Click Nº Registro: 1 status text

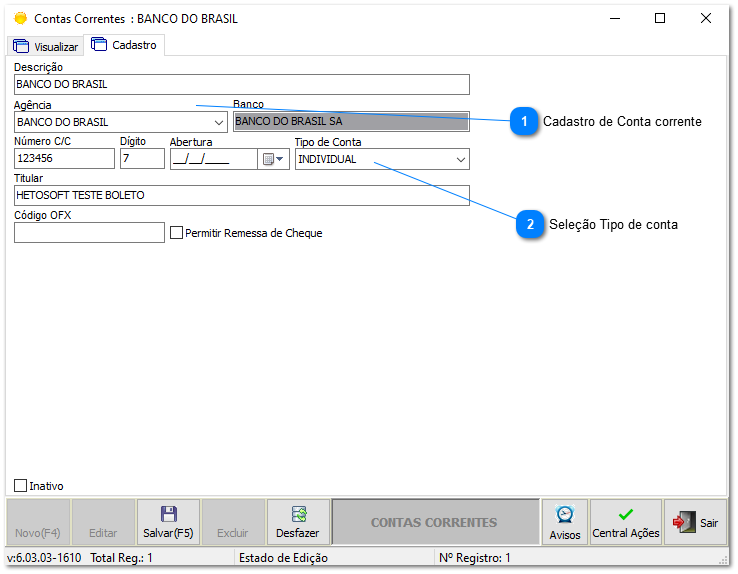click(x=474, y=558)
